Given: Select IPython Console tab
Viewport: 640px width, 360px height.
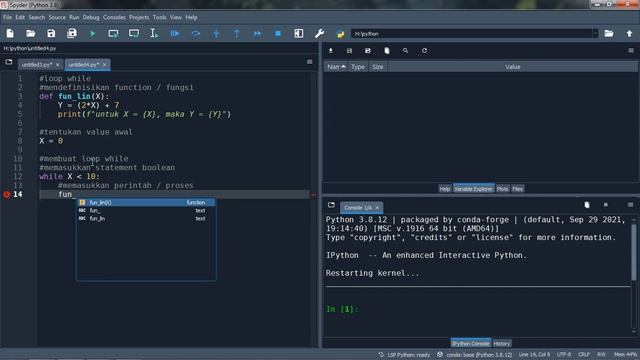Looking at the screenshot, I should pyautogui.click(x=471, y=343).
